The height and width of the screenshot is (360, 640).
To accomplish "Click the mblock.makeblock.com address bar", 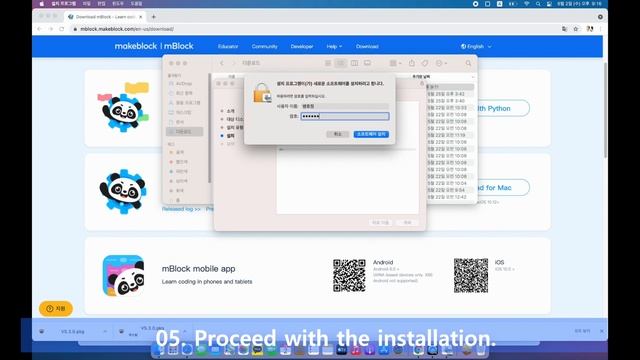I will pos(314,29).
